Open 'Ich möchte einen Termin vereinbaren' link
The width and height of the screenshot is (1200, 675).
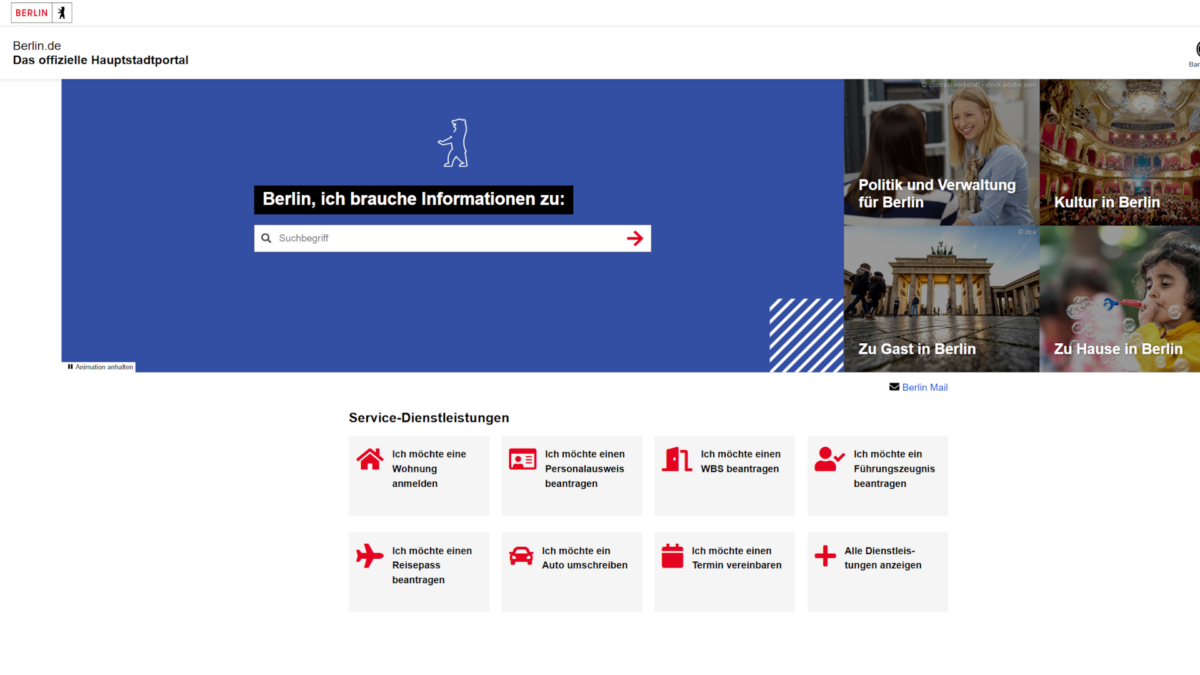[725, 572]
